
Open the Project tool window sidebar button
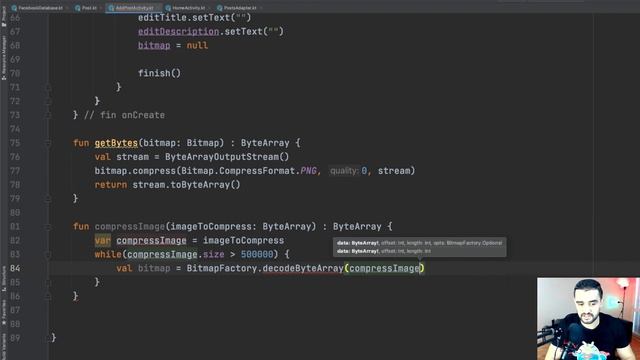(4, 17)
